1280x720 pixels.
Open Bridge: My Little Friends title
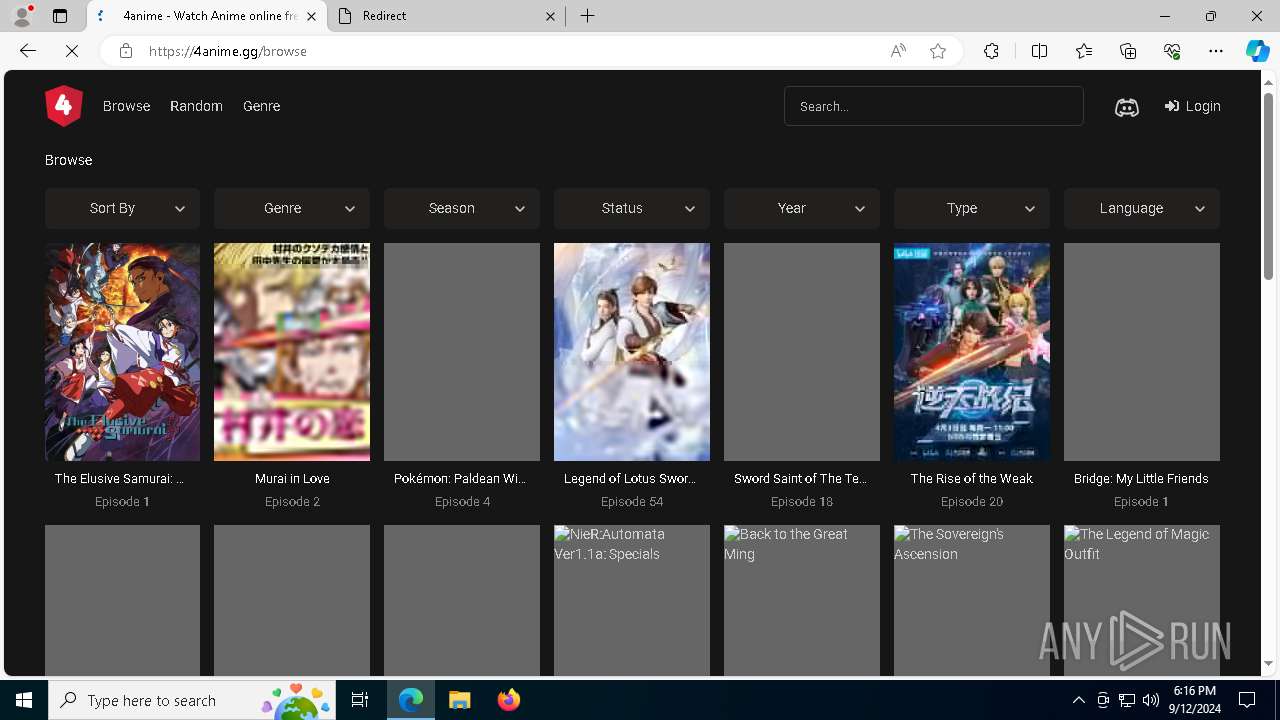[1141, 479]
